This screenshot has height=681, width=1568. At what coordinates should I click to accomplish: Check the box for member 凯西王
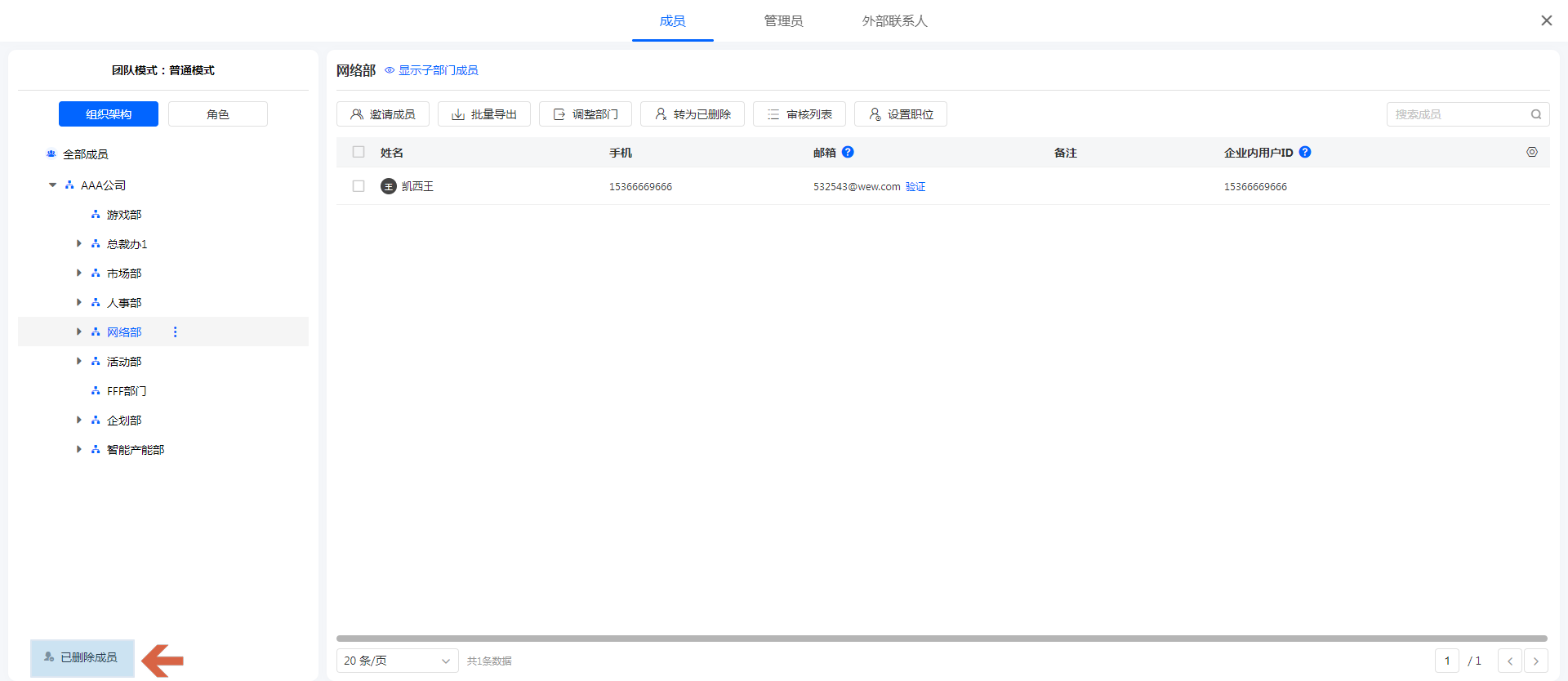click(359, 186)
